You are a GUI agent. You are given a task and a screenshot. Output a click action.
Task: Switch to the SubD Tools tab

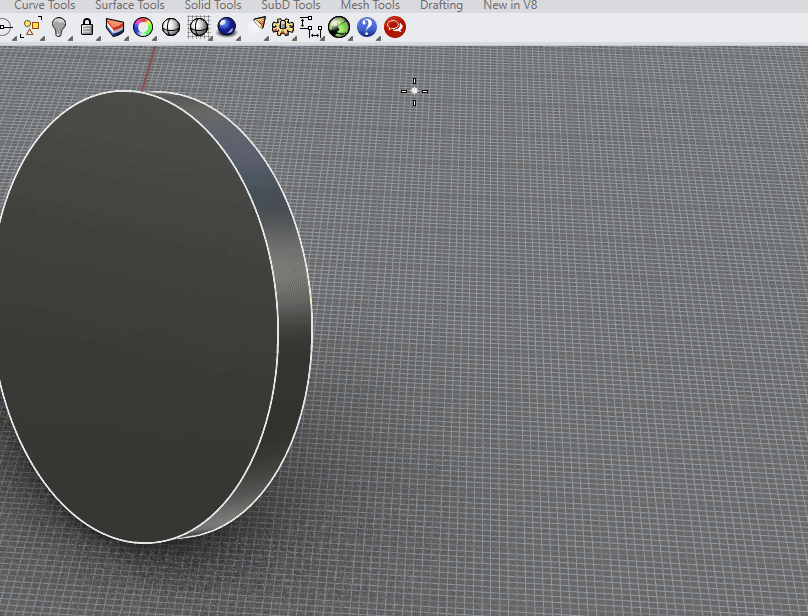coord(291,5)
